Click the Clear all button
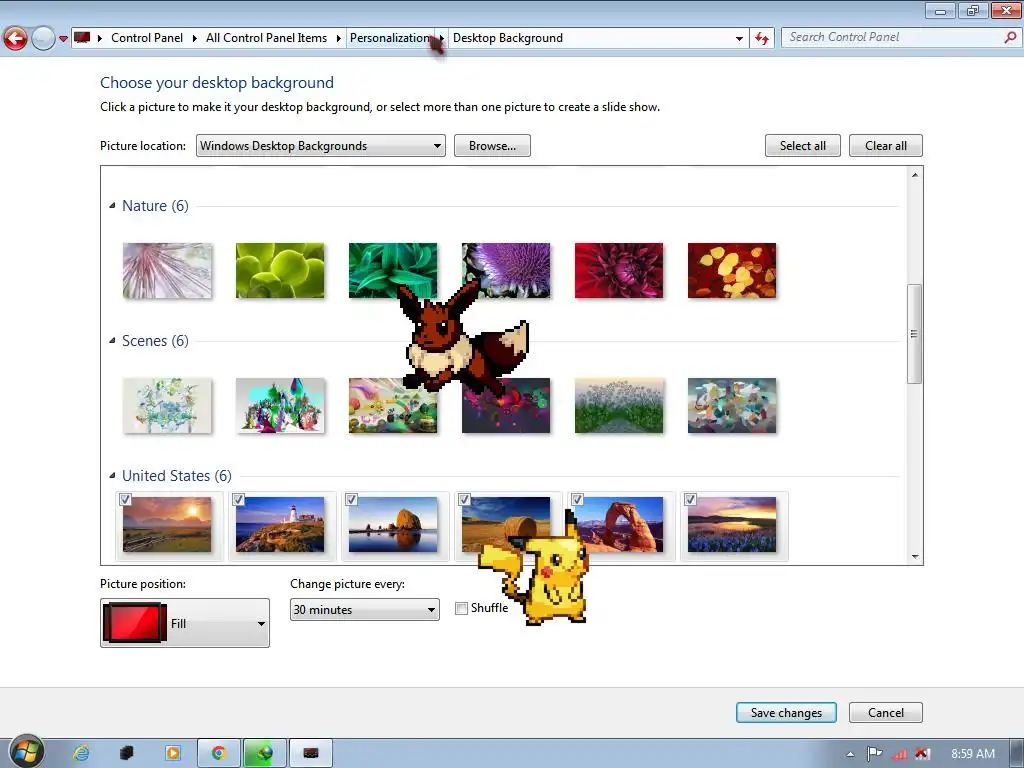Image resolution: width=1024 pixels, height=768 pixels. (886, 146)
